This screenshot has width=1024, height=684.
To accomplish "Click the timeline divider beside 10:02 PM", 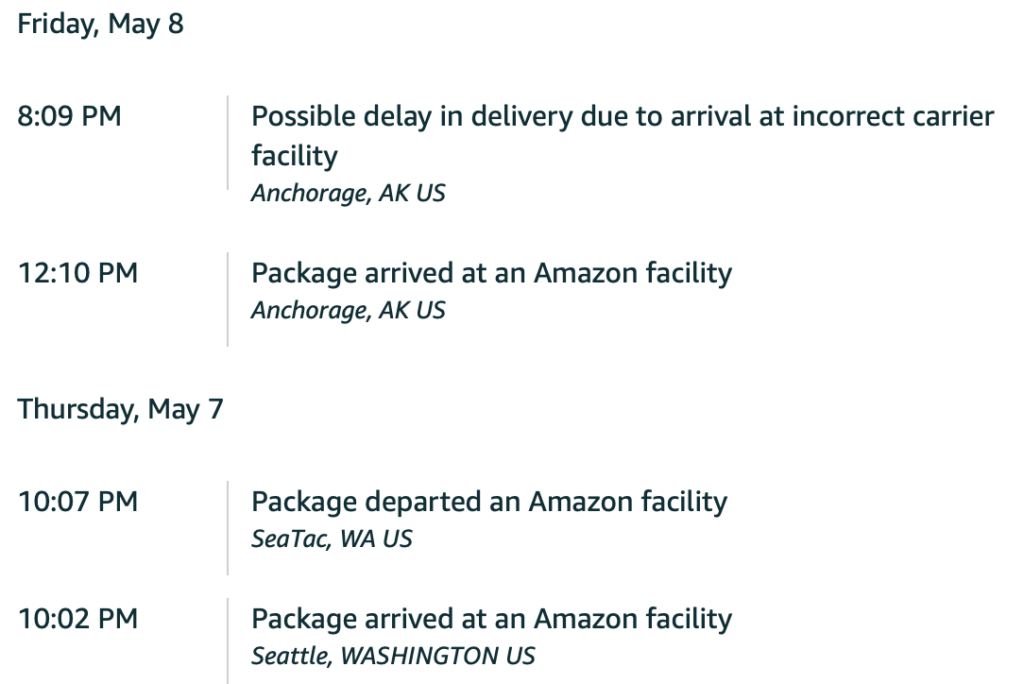I will [x=228, y=641].
